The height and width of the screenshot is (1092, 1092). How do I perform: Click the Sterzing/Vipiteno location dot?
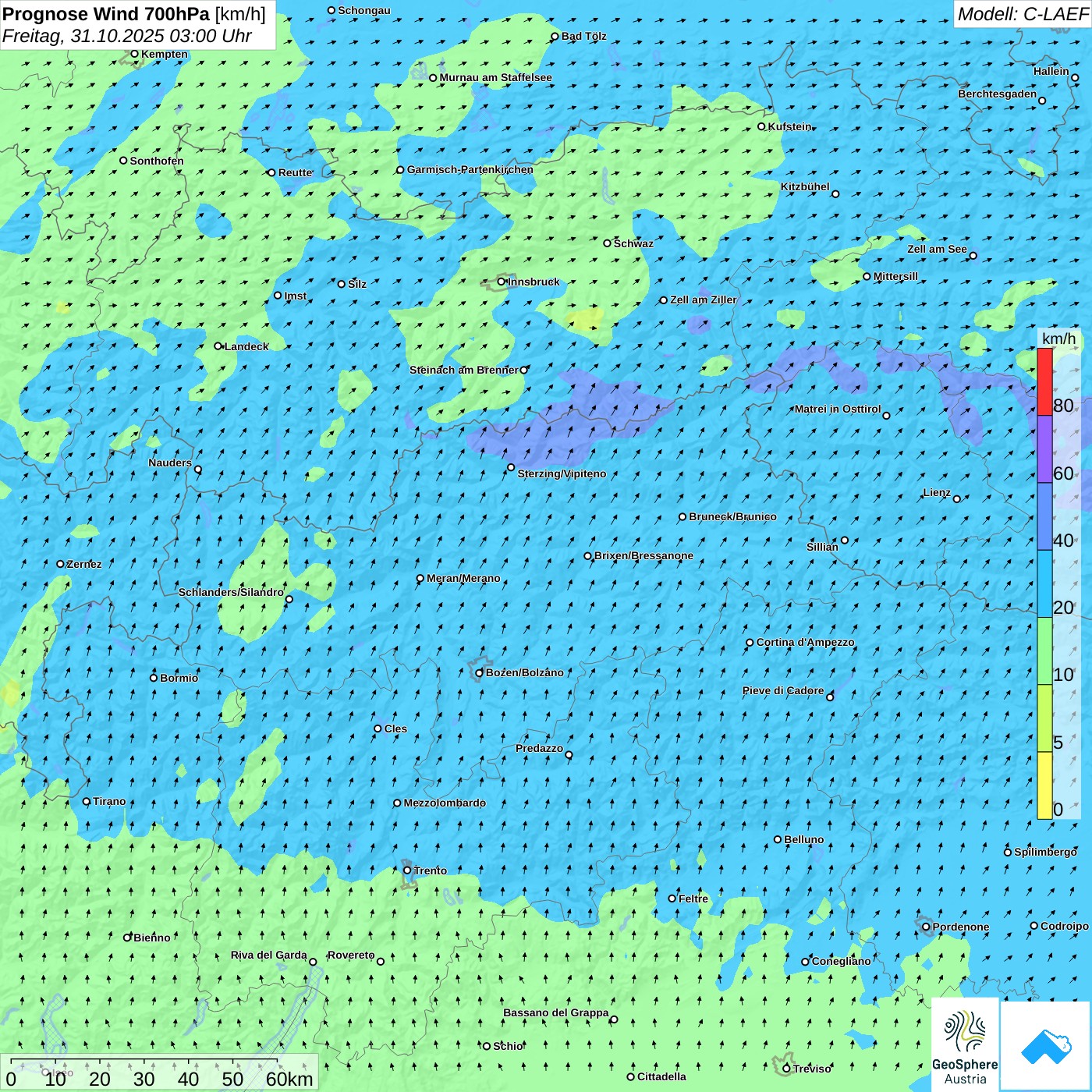tap(511, 468)
